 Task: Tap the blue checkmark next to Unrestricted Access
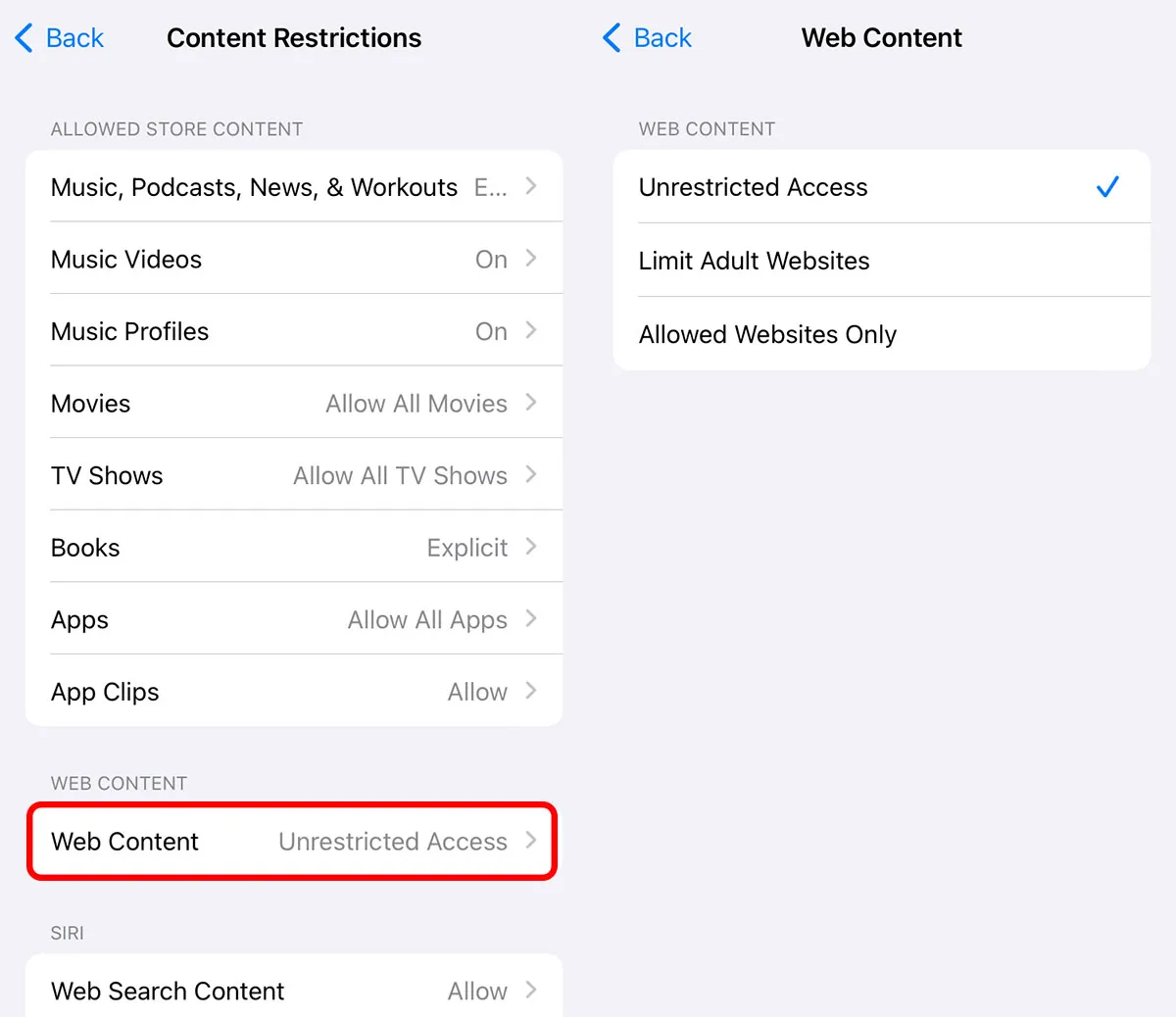click(x=1107, y=186)
